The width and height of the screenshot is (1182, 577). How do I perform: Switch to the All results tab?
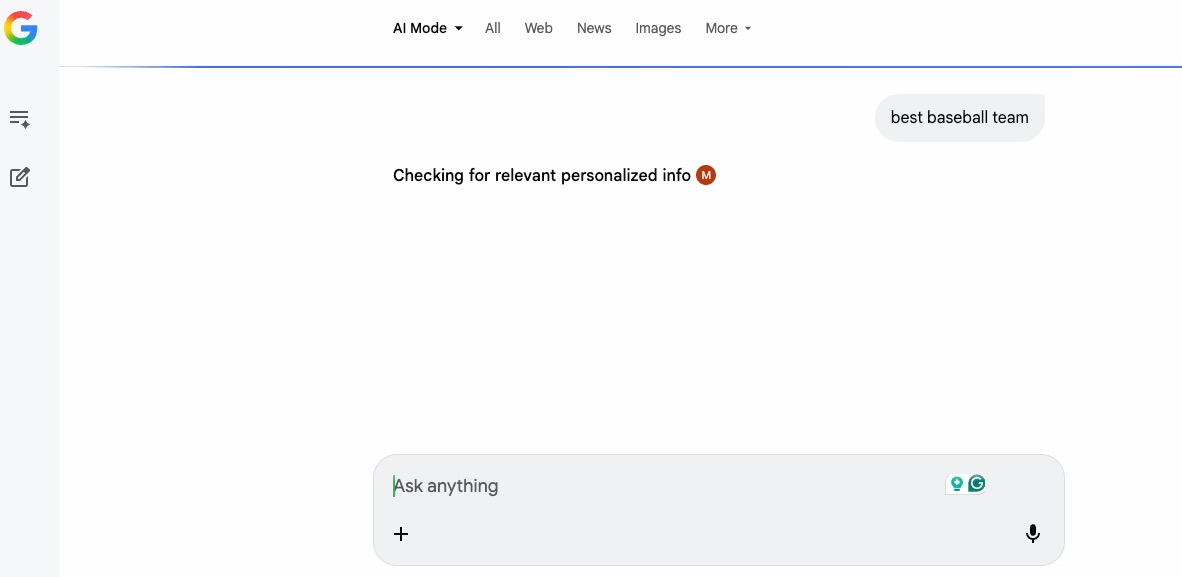point(493,28)
